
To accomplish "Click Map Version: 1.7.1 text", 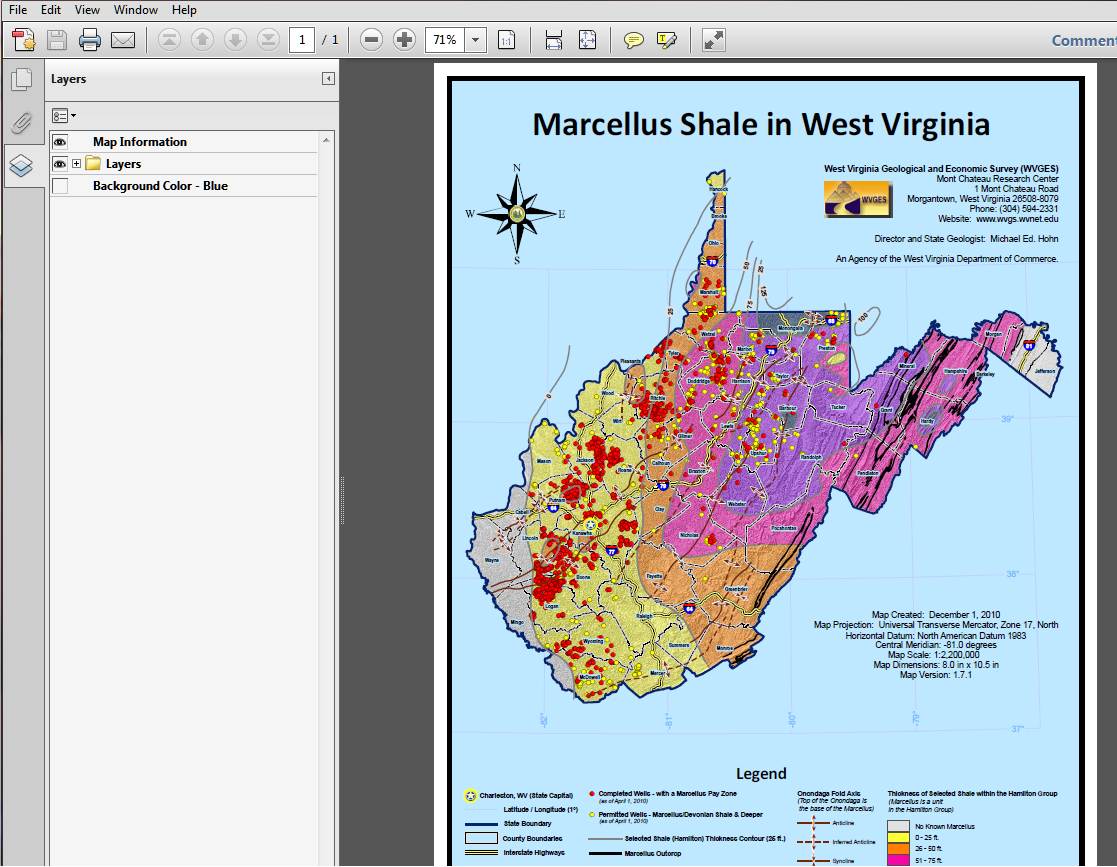I will [x=935, y=675].
